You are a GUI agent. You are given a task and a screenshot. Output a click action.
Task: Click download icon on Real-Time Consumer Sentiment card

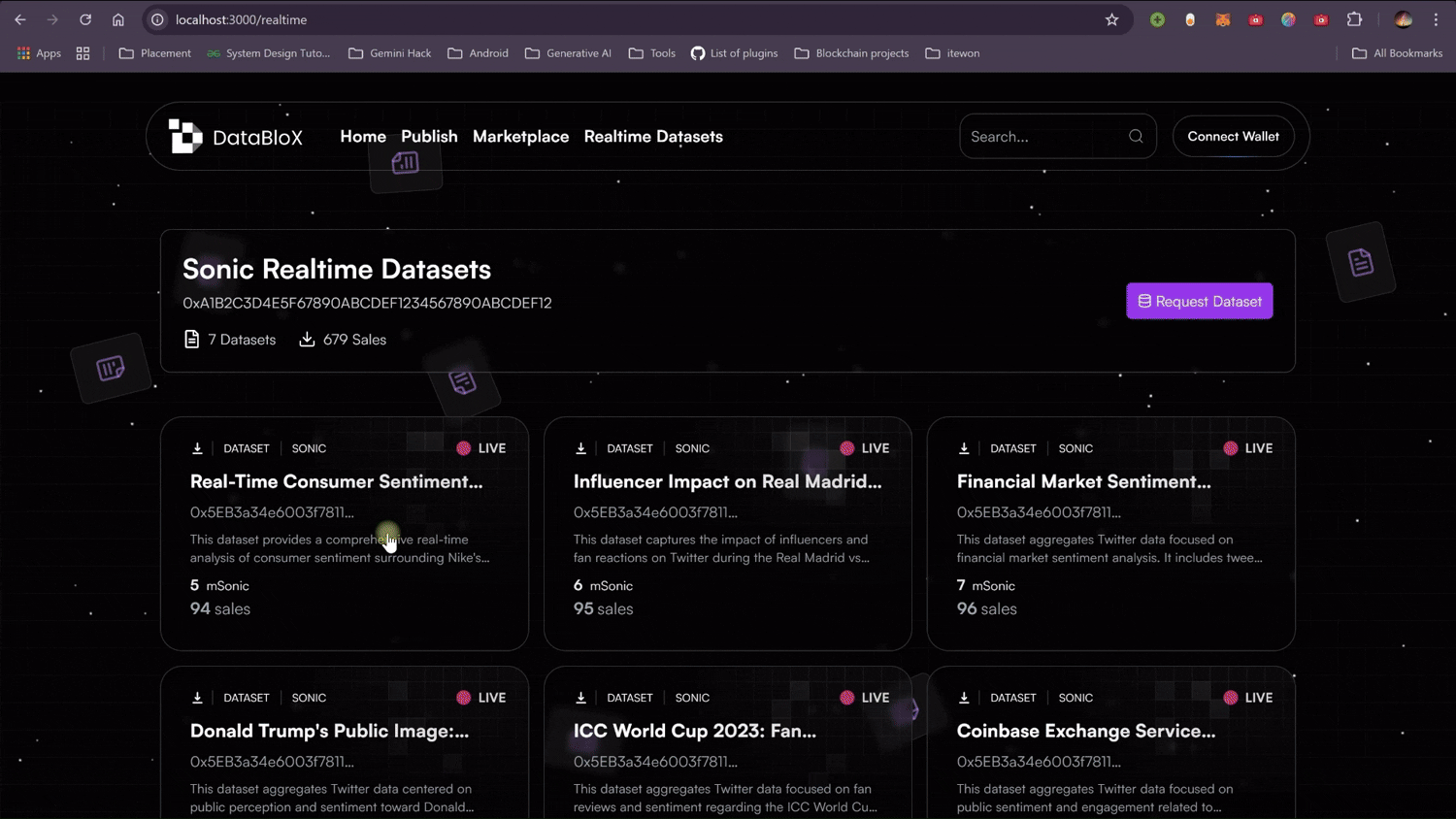tap(197, 448)
